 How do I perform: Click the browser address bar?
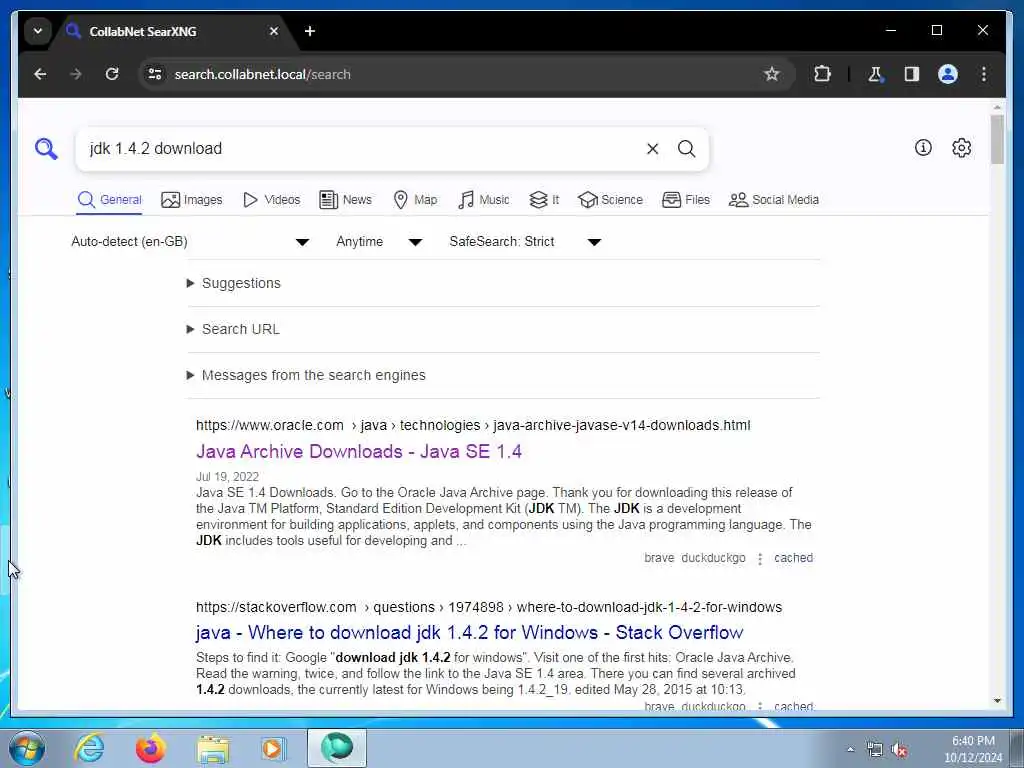point(457,74)
